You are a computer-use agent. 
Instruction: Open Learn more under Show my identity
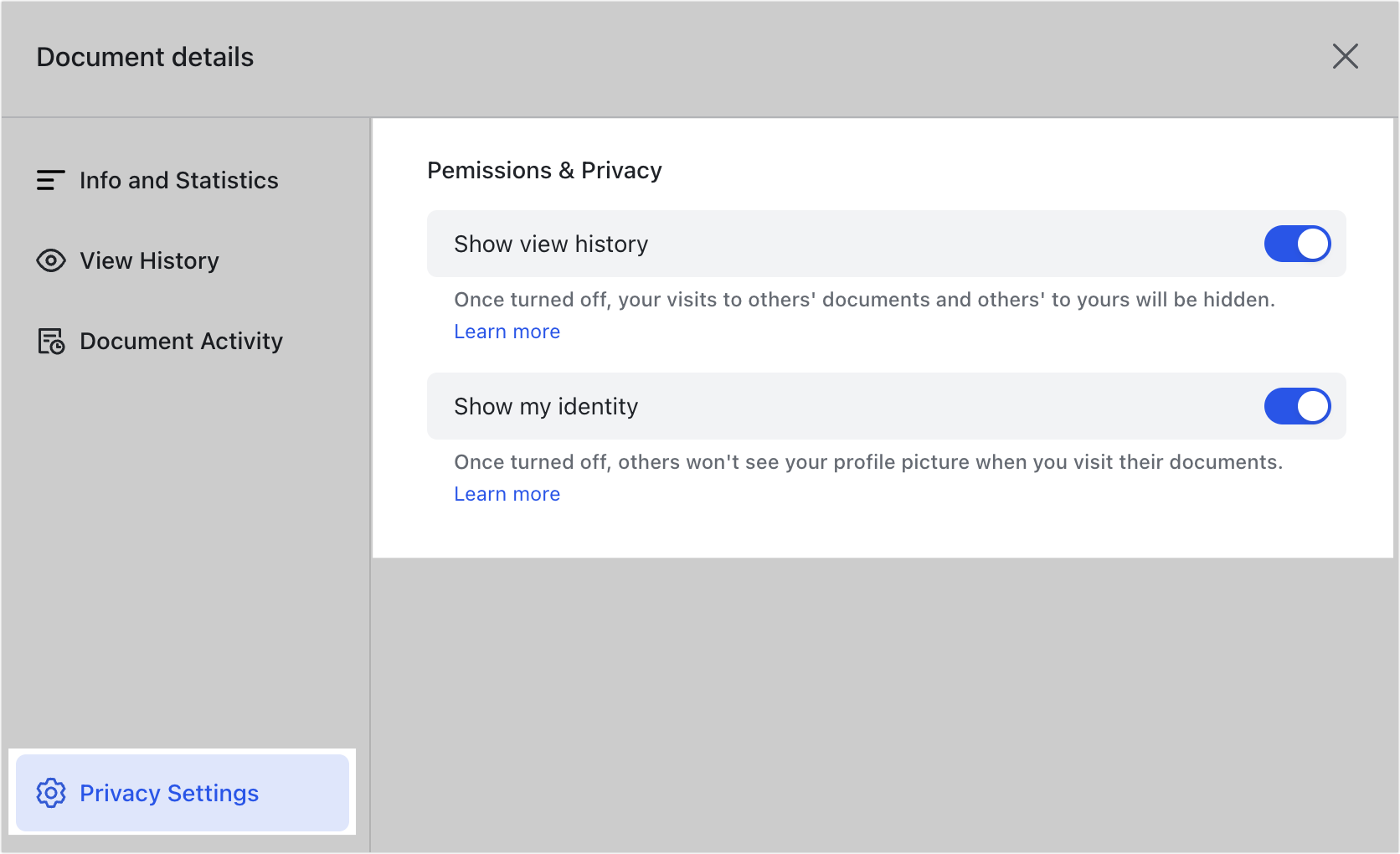(x=507, y=493)
